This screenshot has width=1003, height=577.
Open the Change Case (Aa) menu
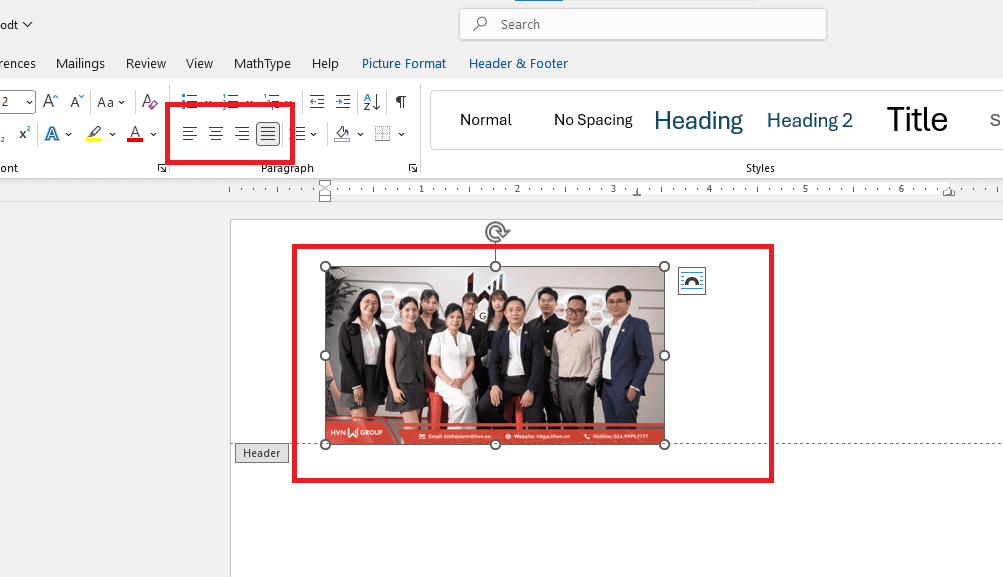pyautogui.click(x=111, y=102)
